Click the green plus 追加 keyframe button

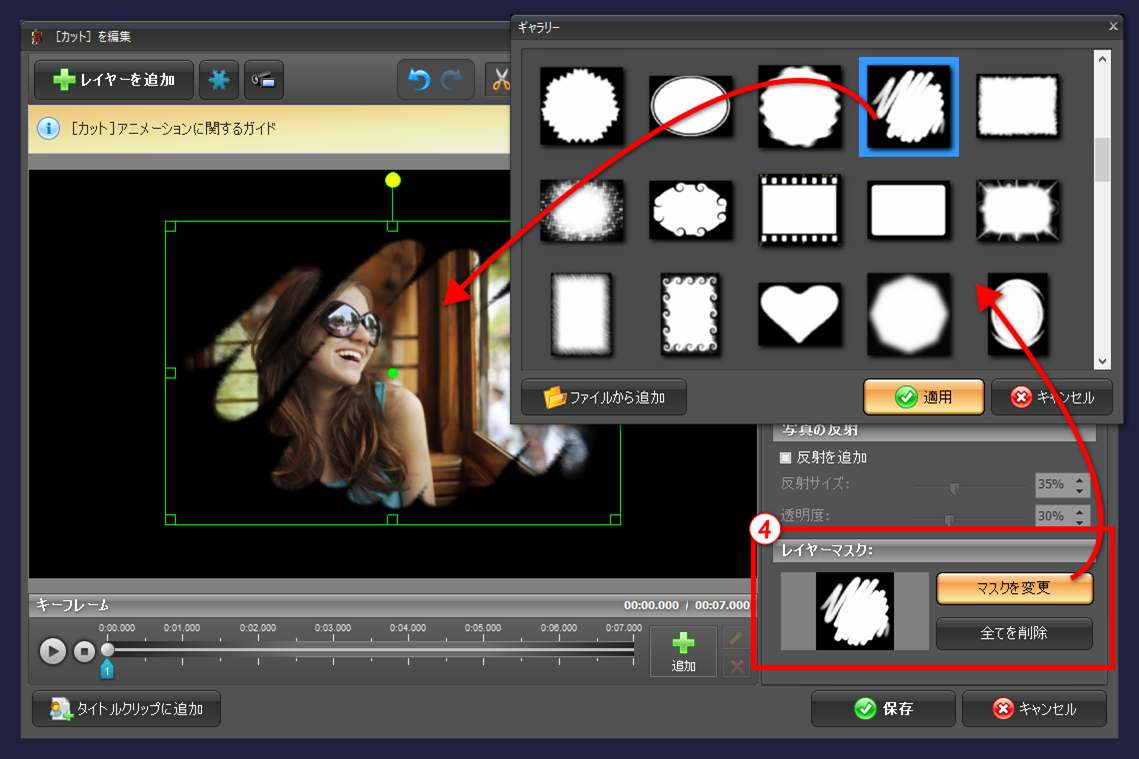(x=683, y=651)
